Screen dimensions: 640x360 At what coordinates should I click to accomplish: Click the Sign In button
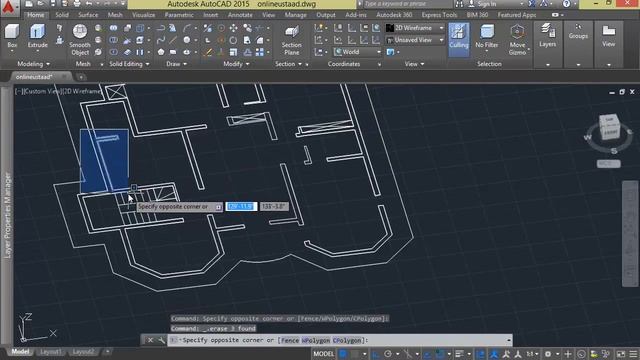pyautogui.click(x=487, y=4)
